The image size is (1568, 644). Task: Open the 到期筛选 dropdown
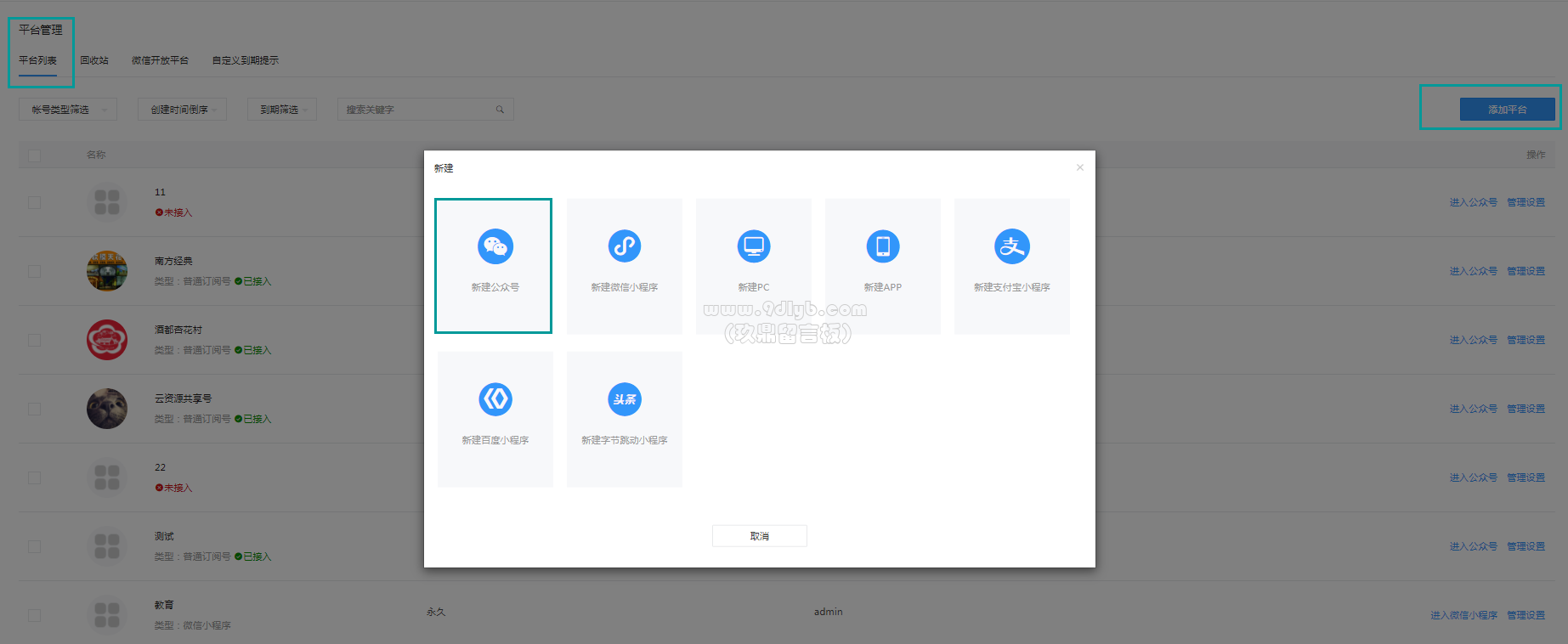coord(282,110)
